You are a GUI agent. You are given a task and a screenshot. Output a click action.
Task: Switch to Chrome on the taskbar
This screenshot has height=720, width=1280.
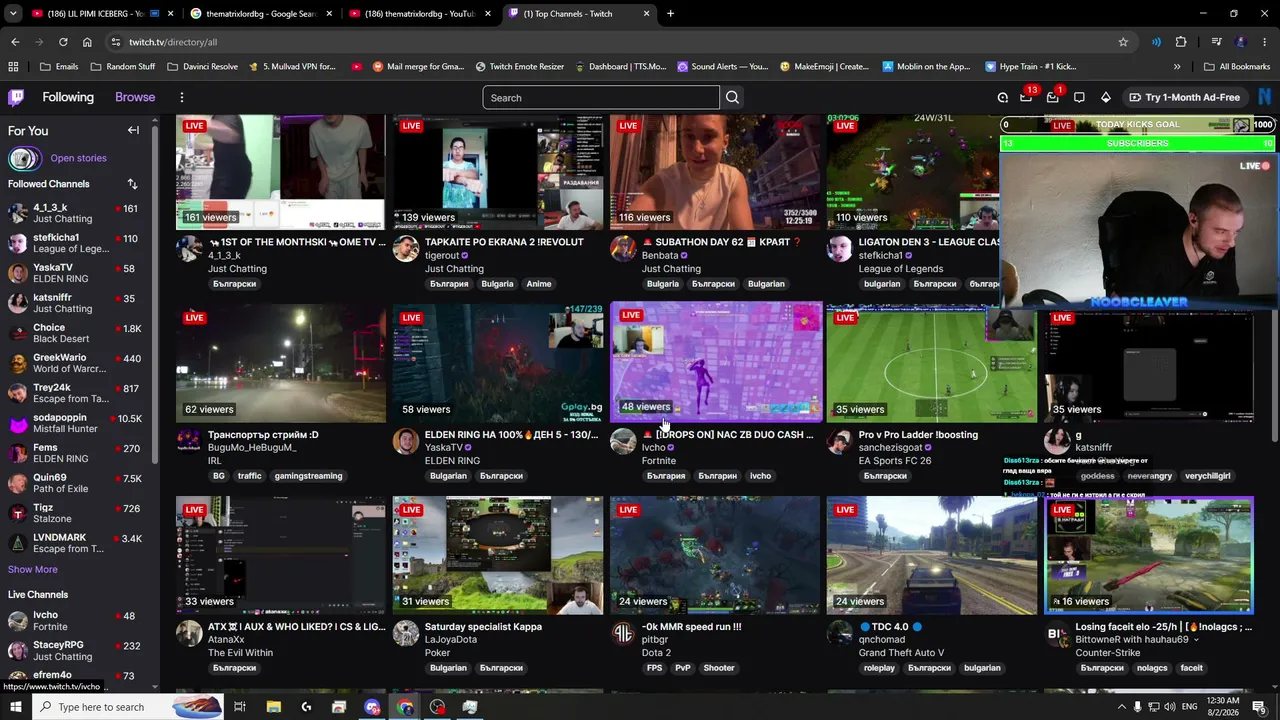pyautogui.click(x=405, y=707)
